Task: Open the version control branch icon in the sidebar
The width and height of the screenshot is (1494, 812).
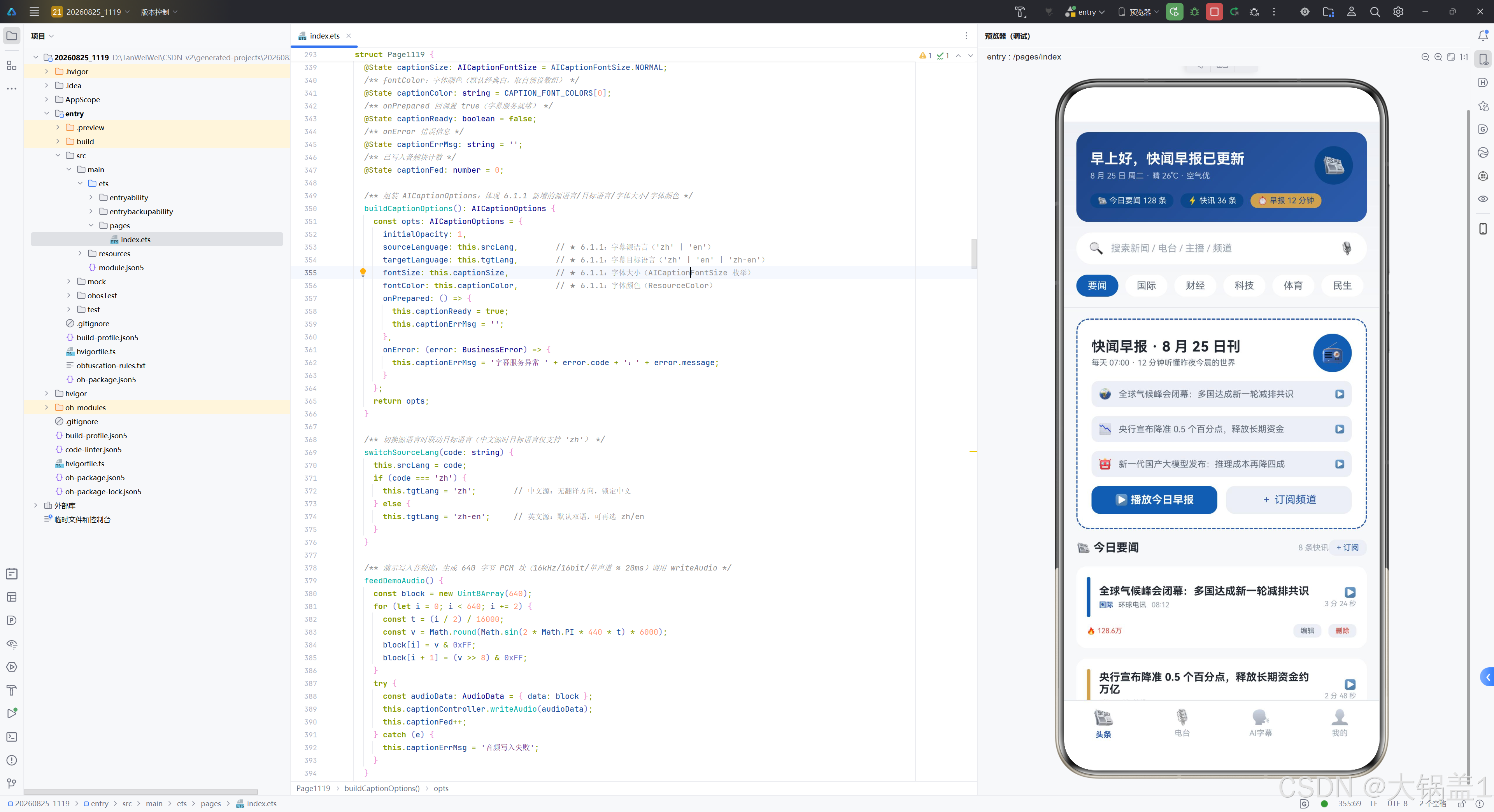Action: click(12, 784)
